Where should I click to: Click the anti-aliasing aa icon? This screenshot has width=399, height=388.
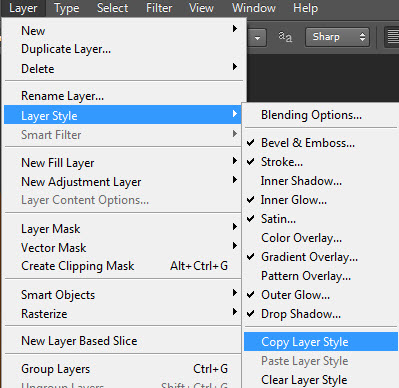pos(285,37)
